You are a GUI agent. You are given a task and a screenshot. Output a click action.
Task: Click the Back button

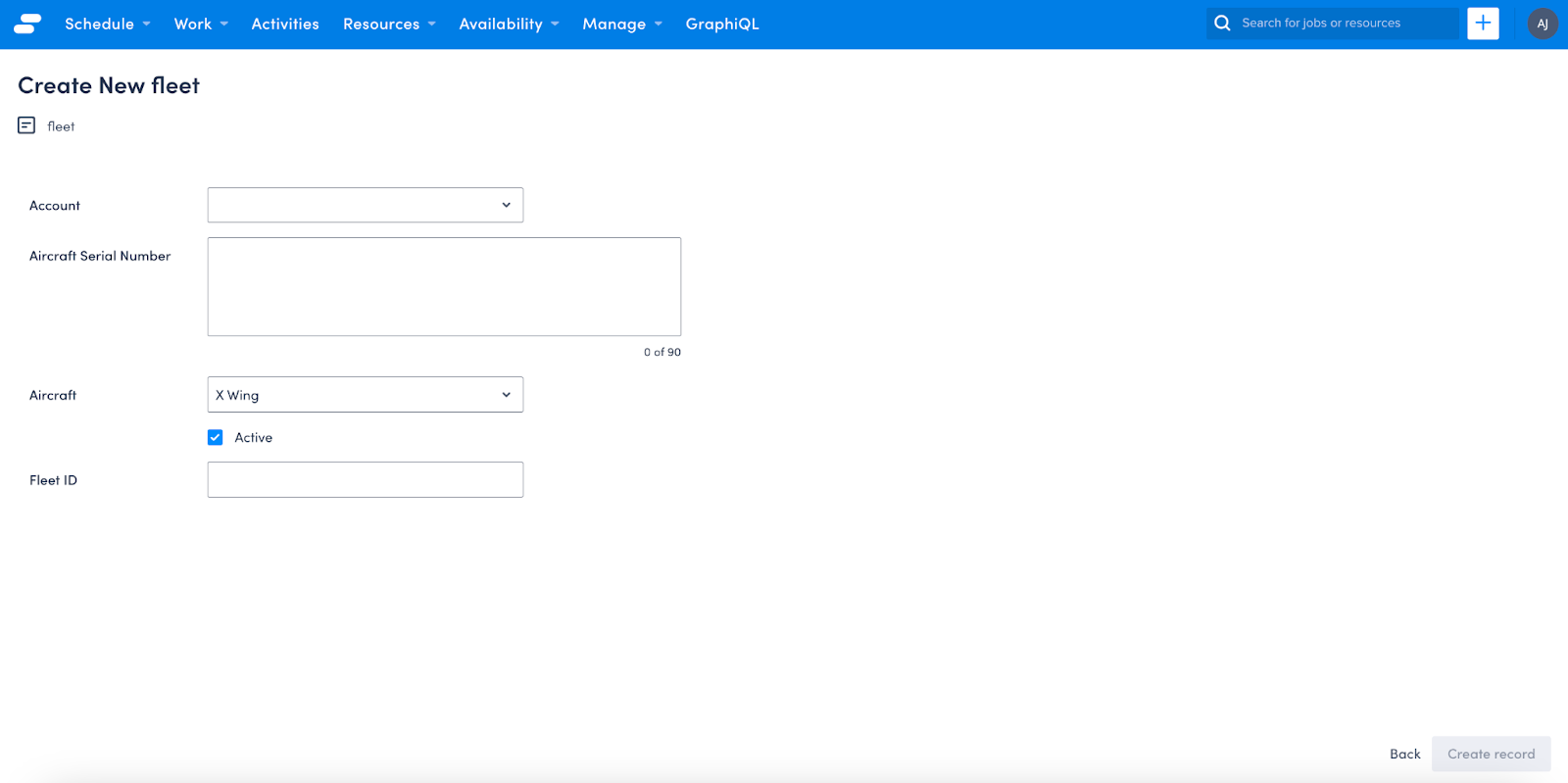pyautogui.click(x=1404, y=754)
